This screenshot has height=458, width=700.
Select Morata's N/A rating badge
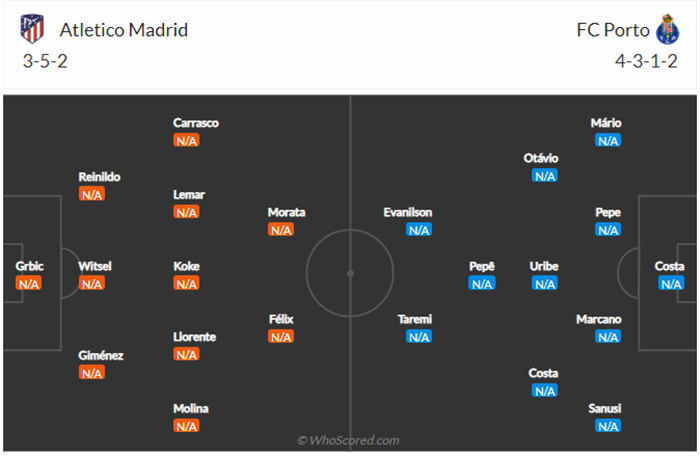pos(281,230)
